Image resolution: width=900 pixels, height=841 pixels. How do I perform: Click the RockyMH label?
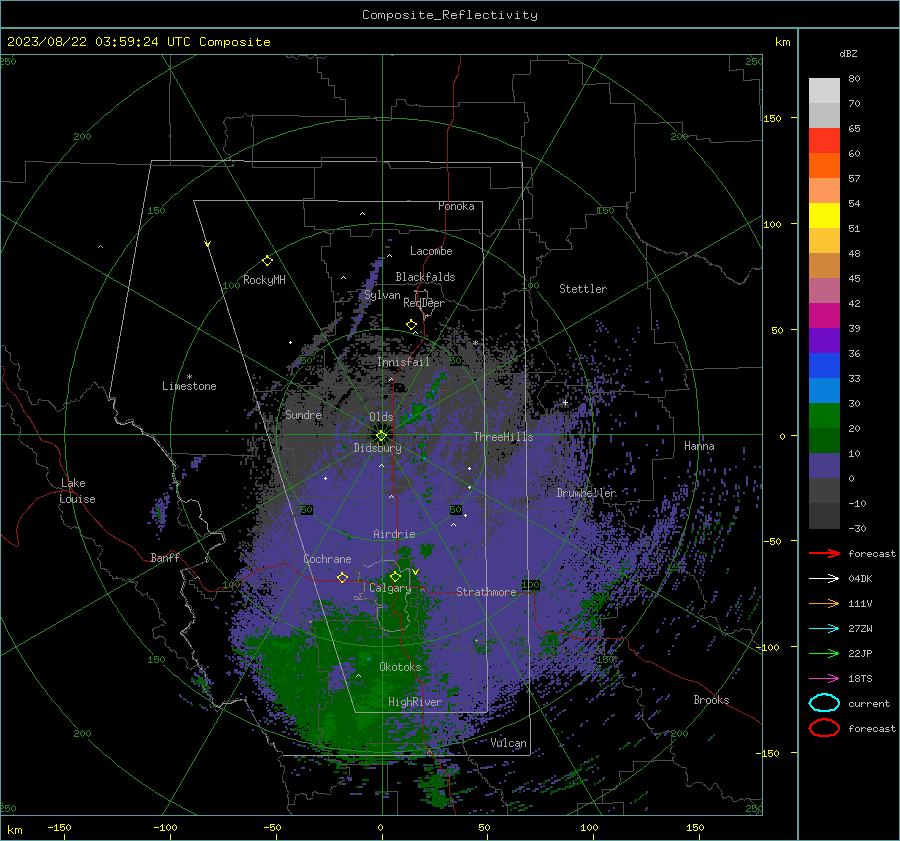point(264,280)
